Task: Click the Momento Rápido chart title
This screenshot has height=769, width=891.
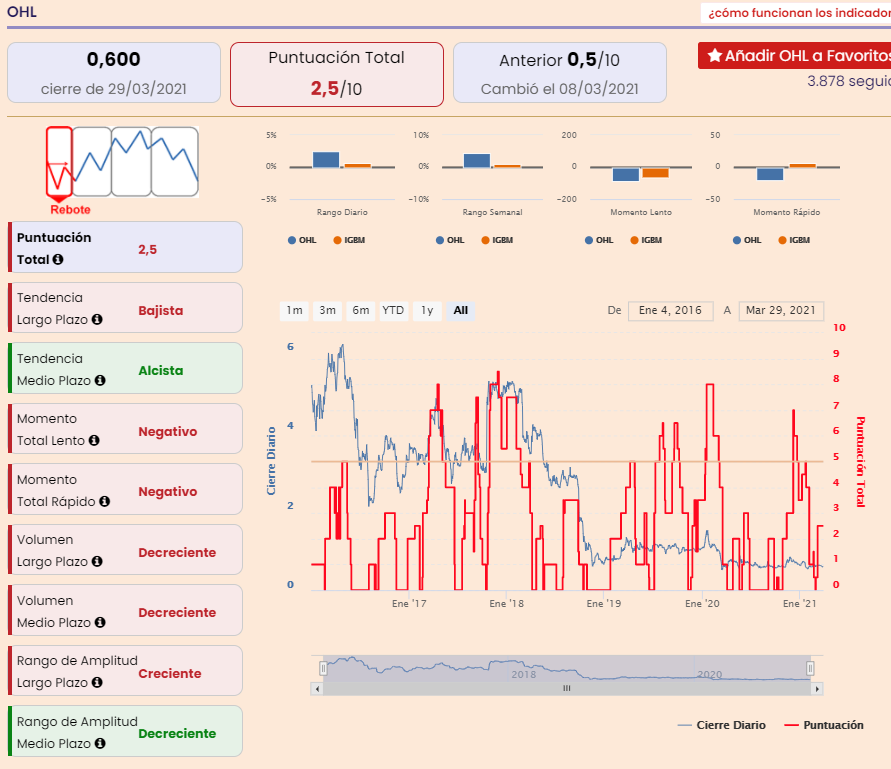Action: pos(786,212)
